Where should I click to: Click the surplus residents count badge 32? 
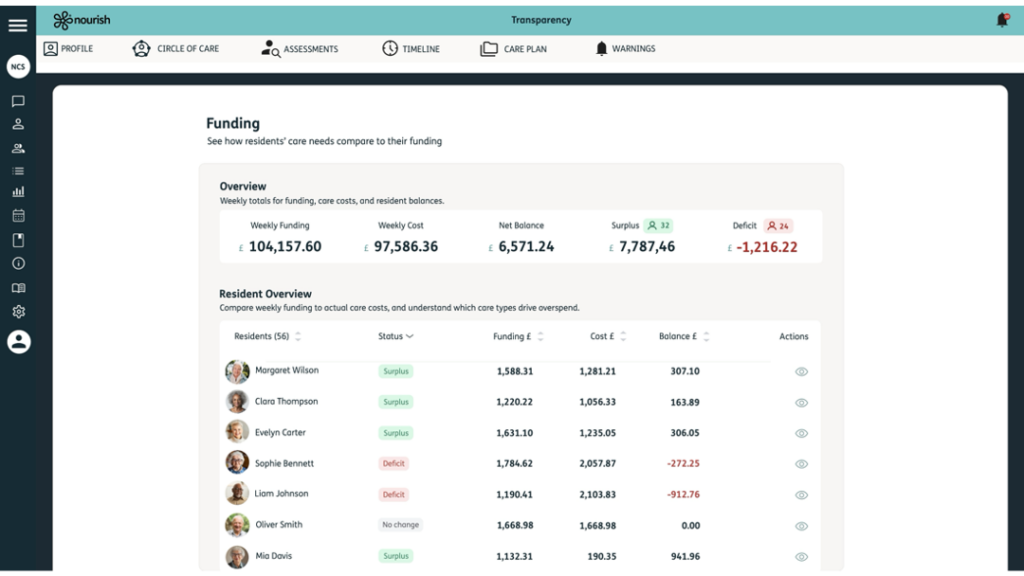coord(658,225)
